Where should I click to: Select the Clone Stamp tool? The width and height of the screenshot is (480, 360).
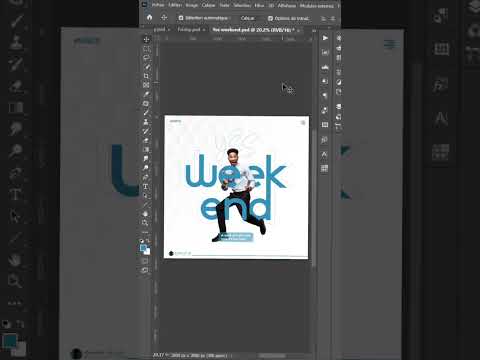tap(146, 122)
